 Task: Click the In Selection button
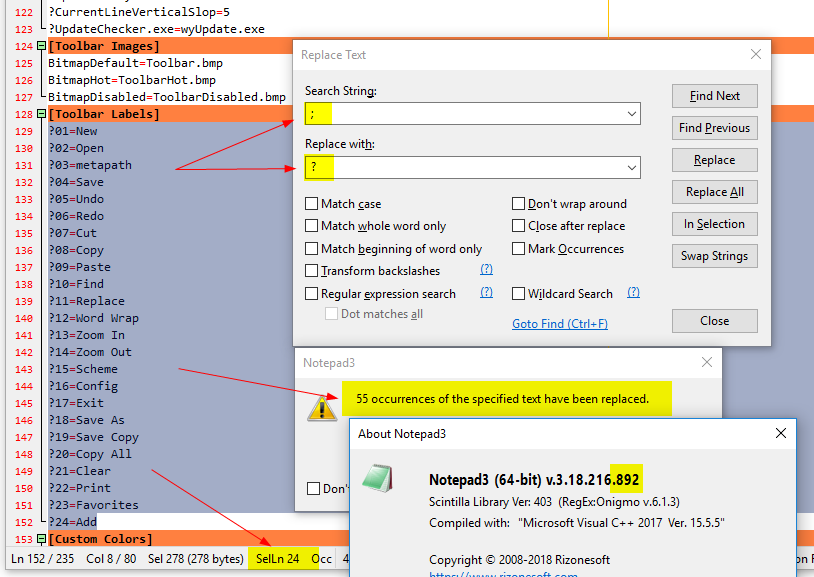714,224
